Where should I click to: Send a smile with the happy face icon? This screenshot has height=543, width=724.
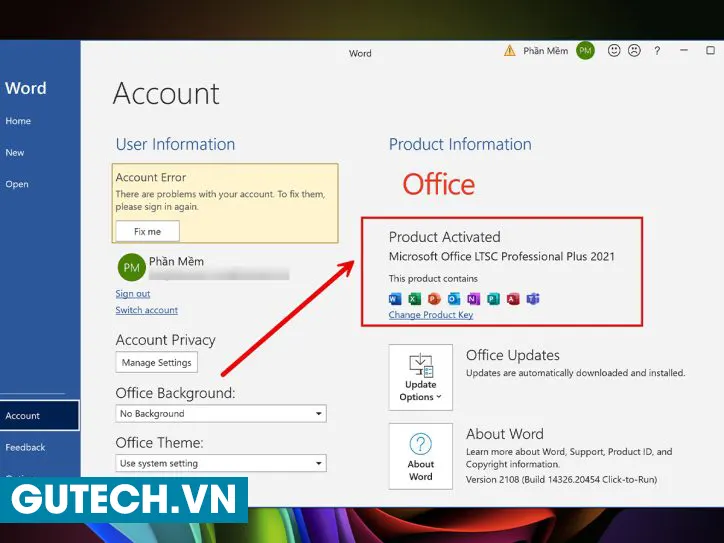point(614,50)
